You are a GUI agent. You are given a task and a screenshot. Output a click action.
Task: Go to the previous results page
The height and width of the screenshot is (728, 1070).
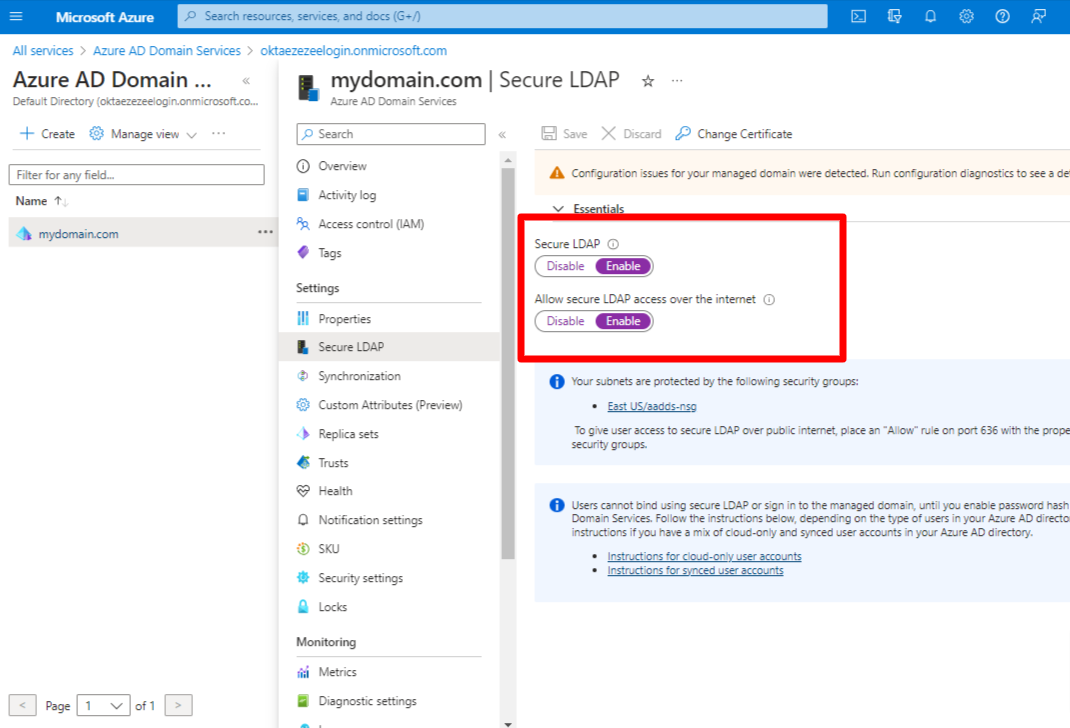tap(22, 705)
